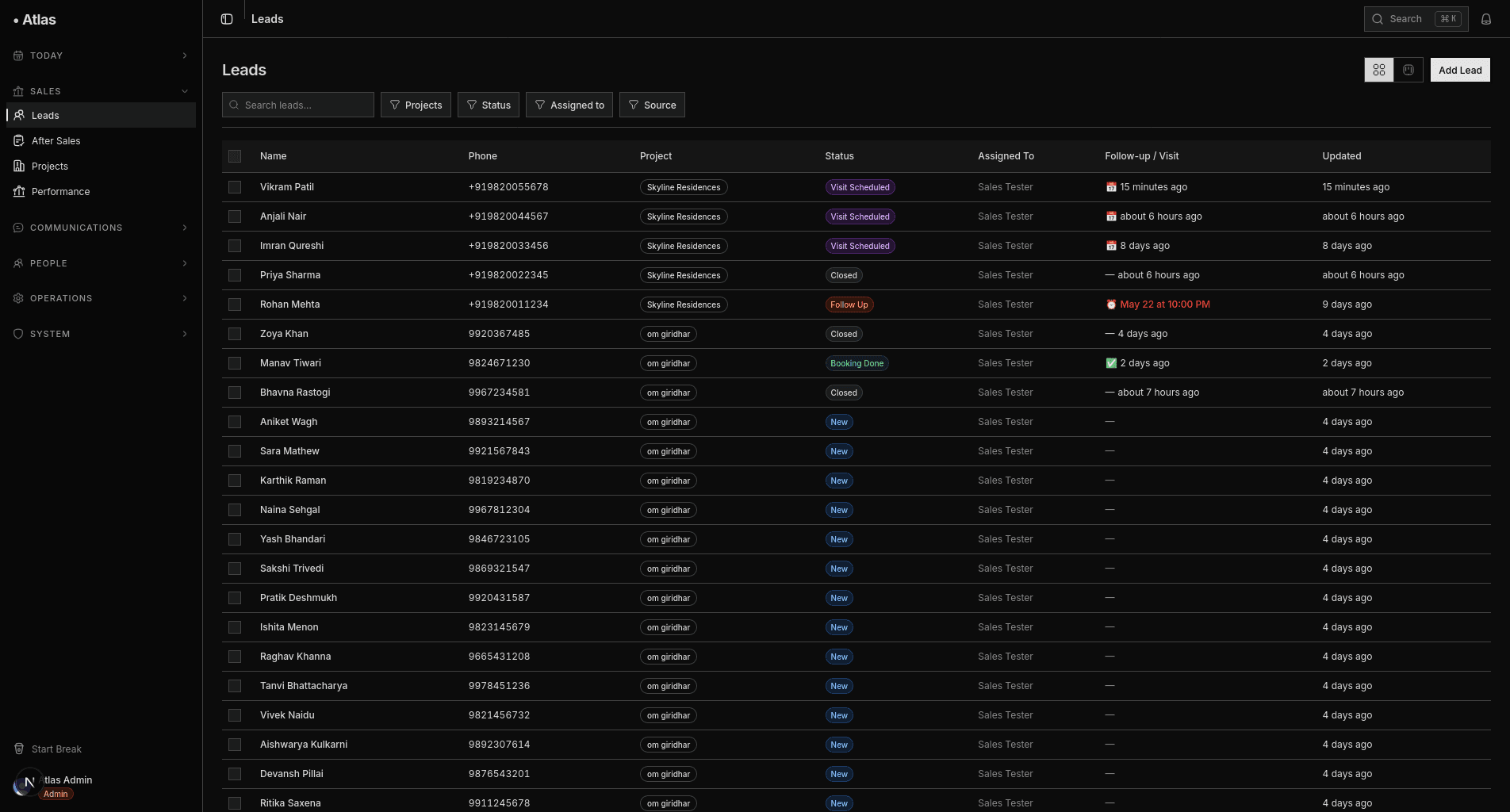Check the Anjali Nair row checkbox
Screen dimensions: 1510x812
235,216
